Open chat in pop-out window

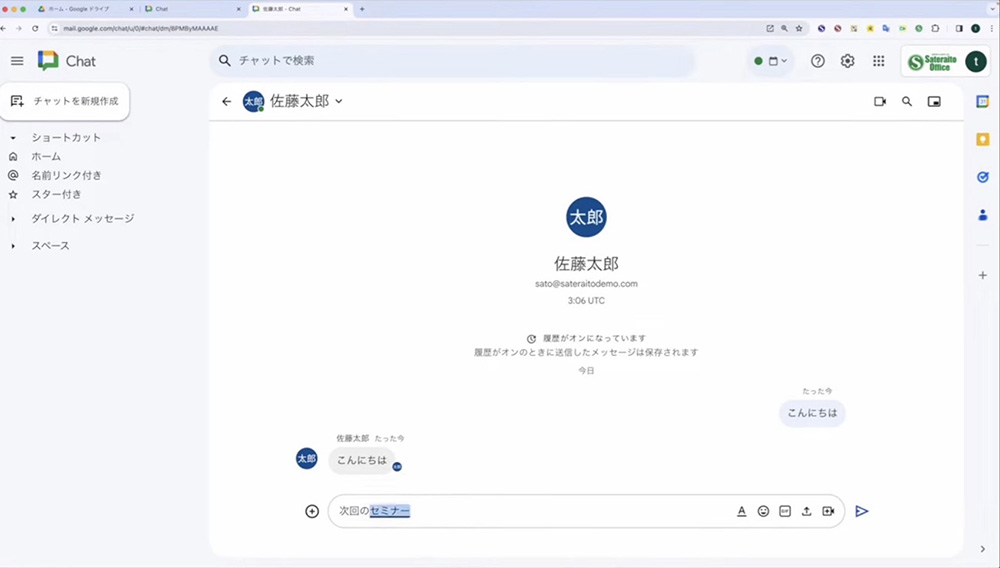pos(934,101)
